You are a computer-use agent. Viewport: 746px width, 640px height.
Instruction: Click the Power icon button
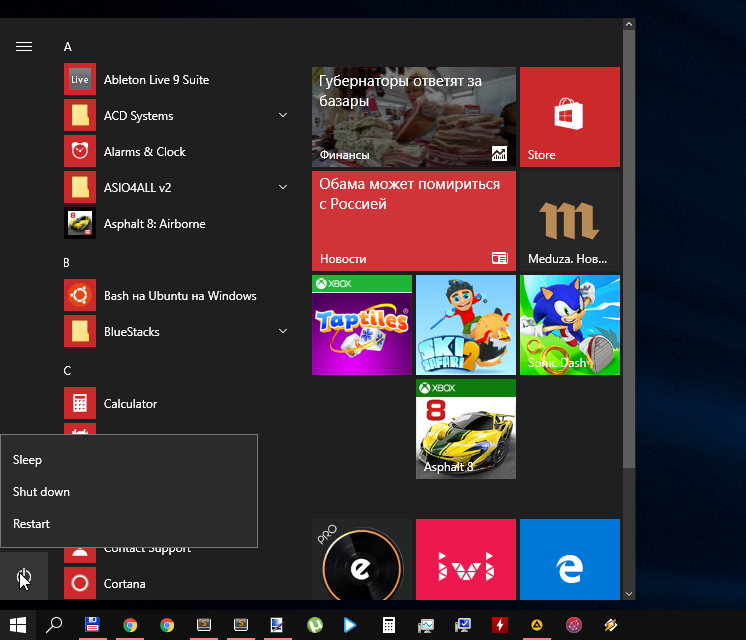(24, 577)
